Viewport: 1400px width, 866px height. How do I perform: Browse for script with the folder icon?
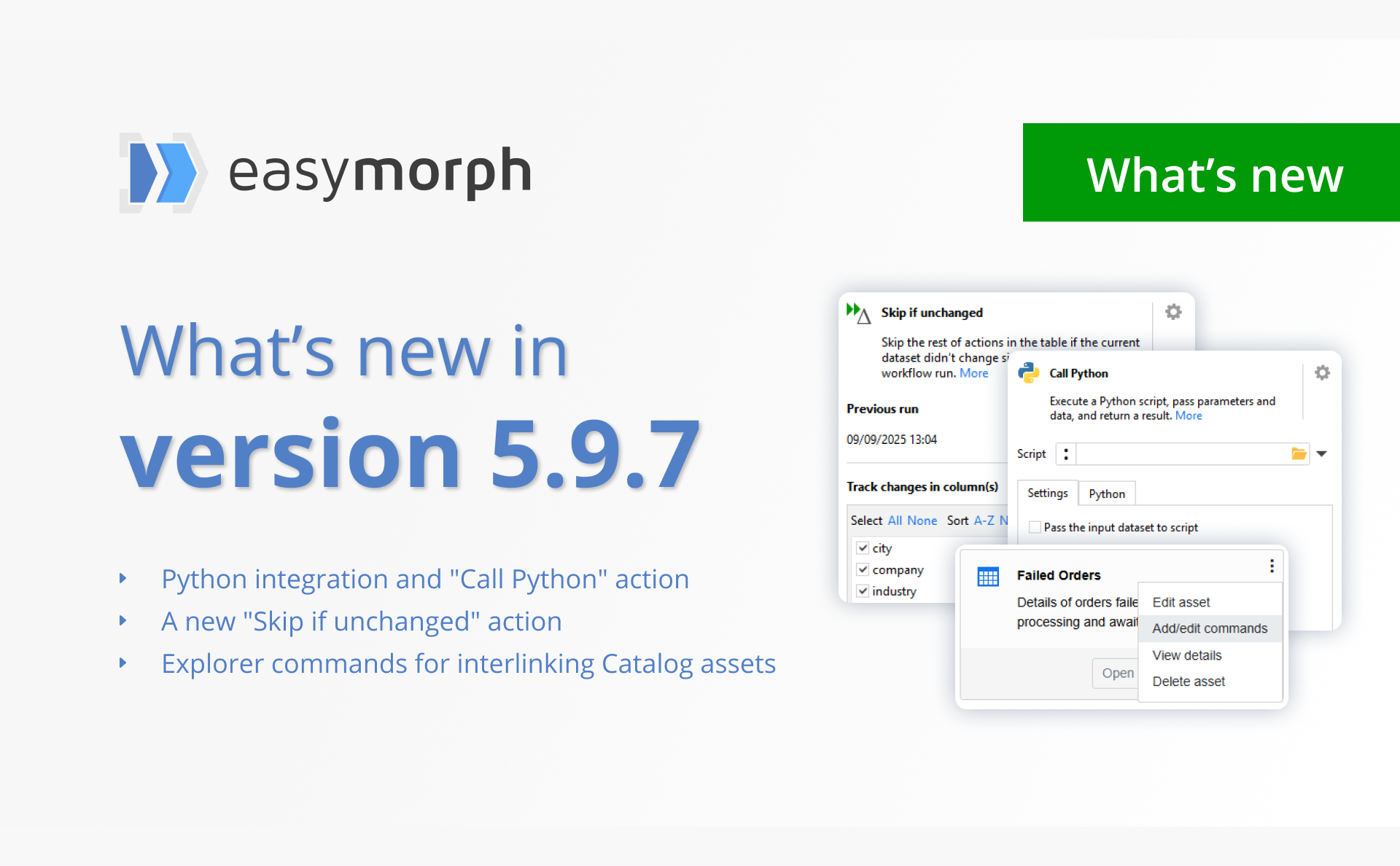1299,453
